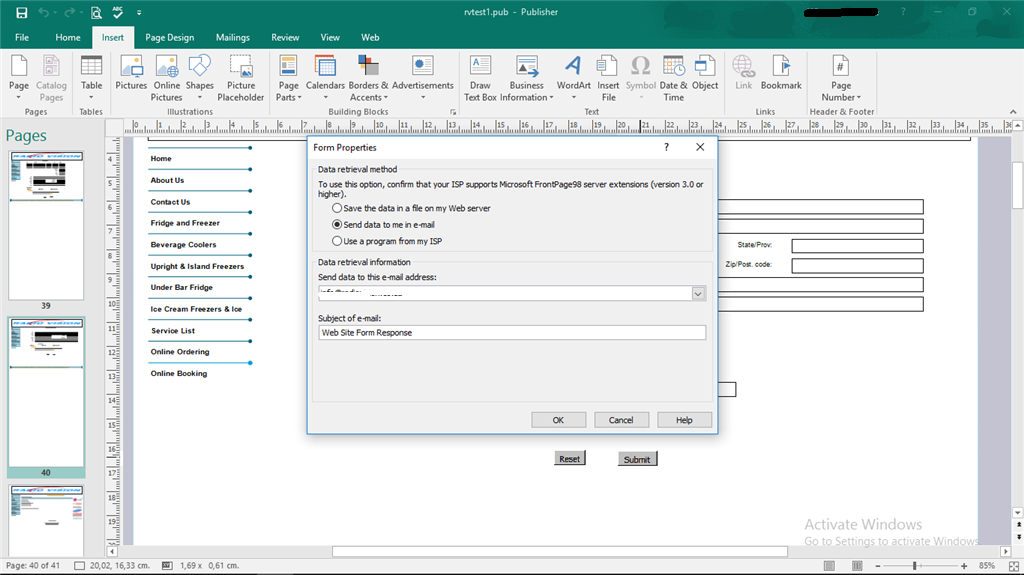Viewport: 1024px width, 575px height.
Task: Click the Zip/Post. code input field
Action: (x=857, y=266)
